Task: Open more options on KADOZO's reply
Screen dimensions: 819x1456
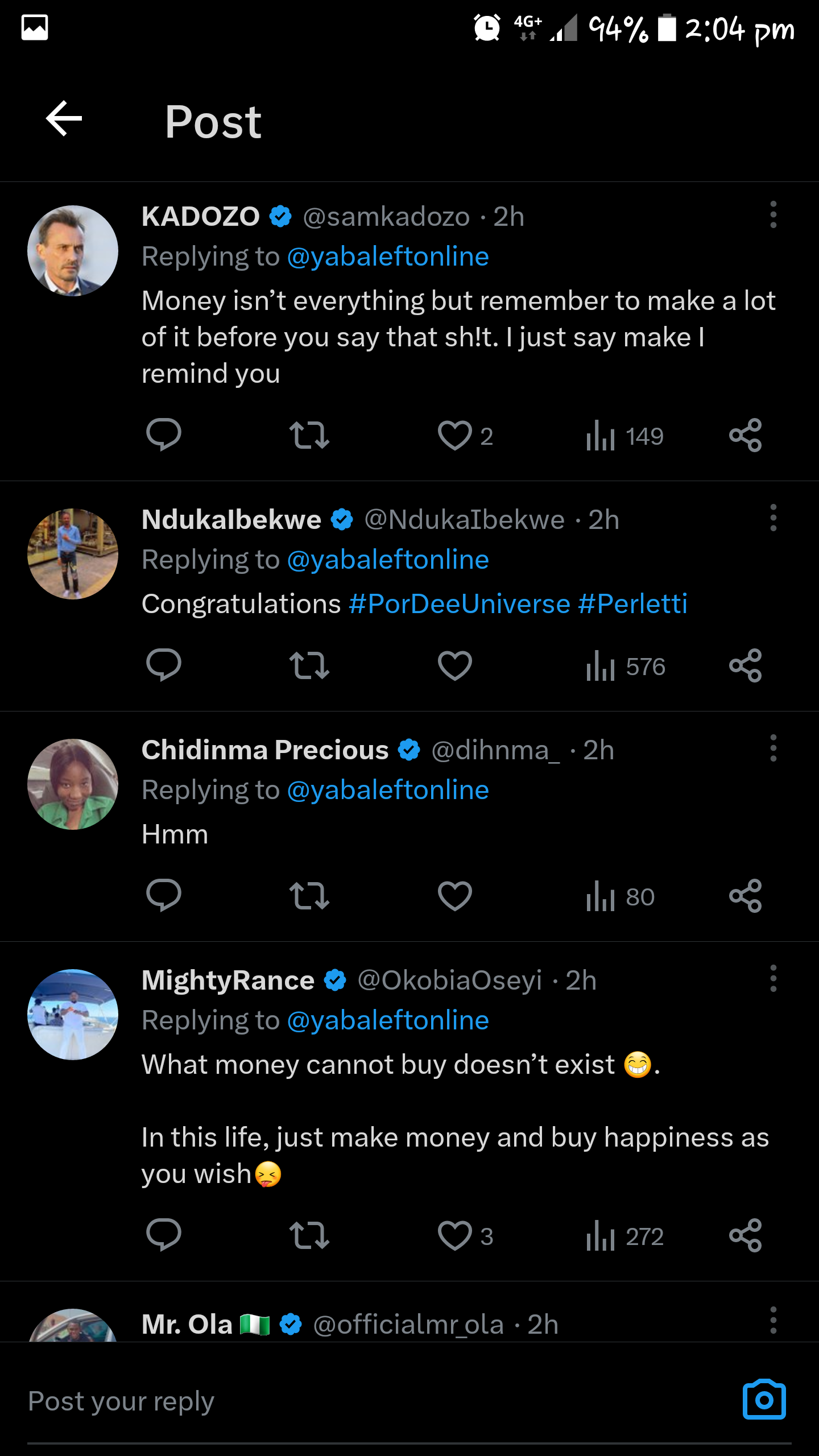Action: (773, 215)
